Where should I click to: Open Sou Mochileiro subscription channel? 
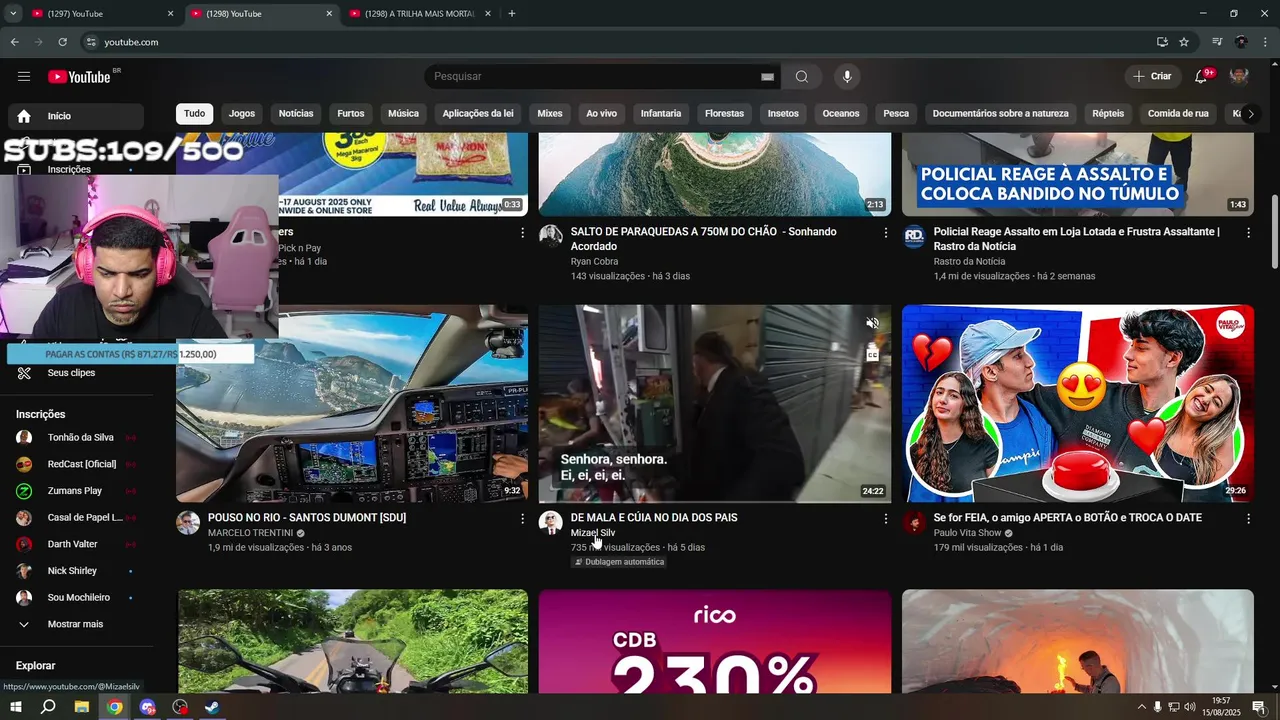pyautogui.click(x=76, y=598)
